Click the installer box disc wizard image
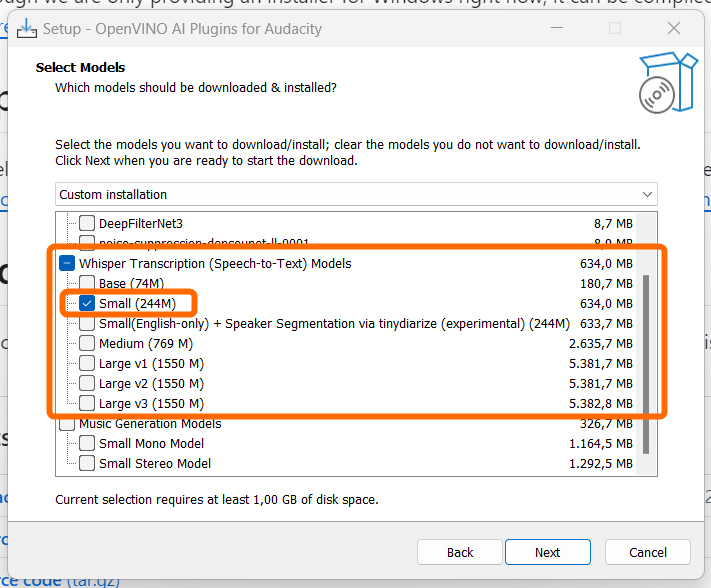The width and height of the screenshot is (711, 588). pos(668,83)
